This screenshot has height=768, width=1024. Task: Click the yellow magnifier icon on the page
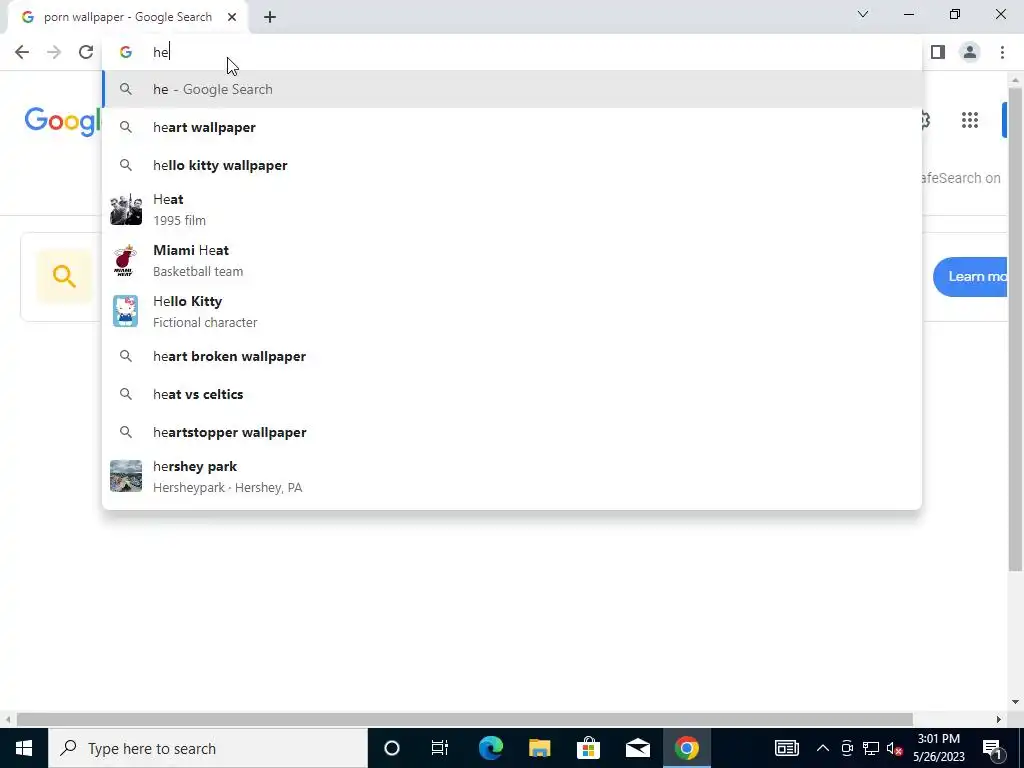pyautogui.click(x=64, y=276)
